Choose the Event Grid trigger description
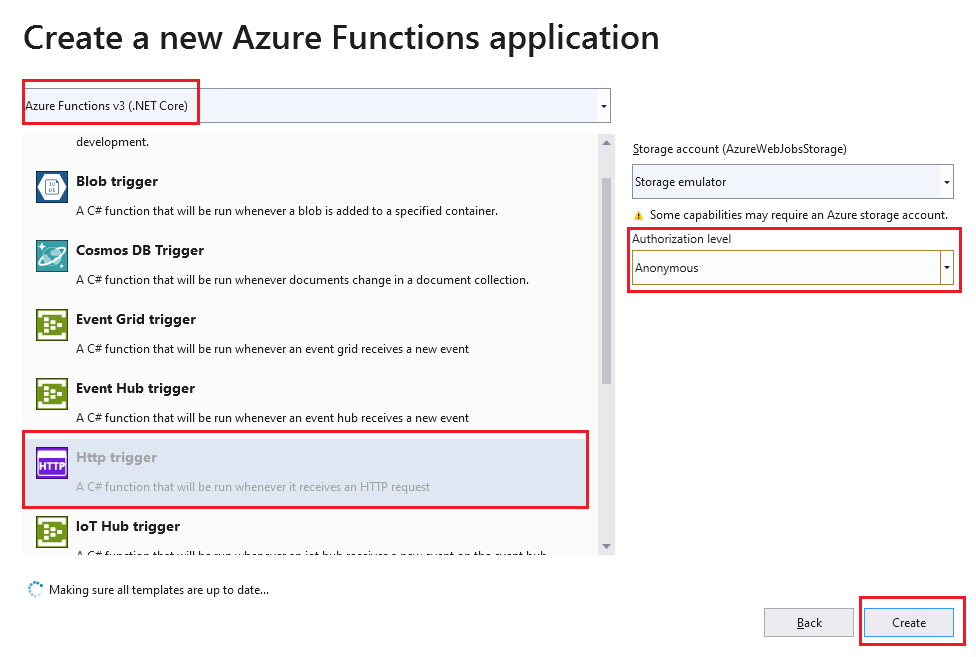Image resolution: width=976 pixels, height=657 pixels. pyautogui.click(x=272, y=349)
